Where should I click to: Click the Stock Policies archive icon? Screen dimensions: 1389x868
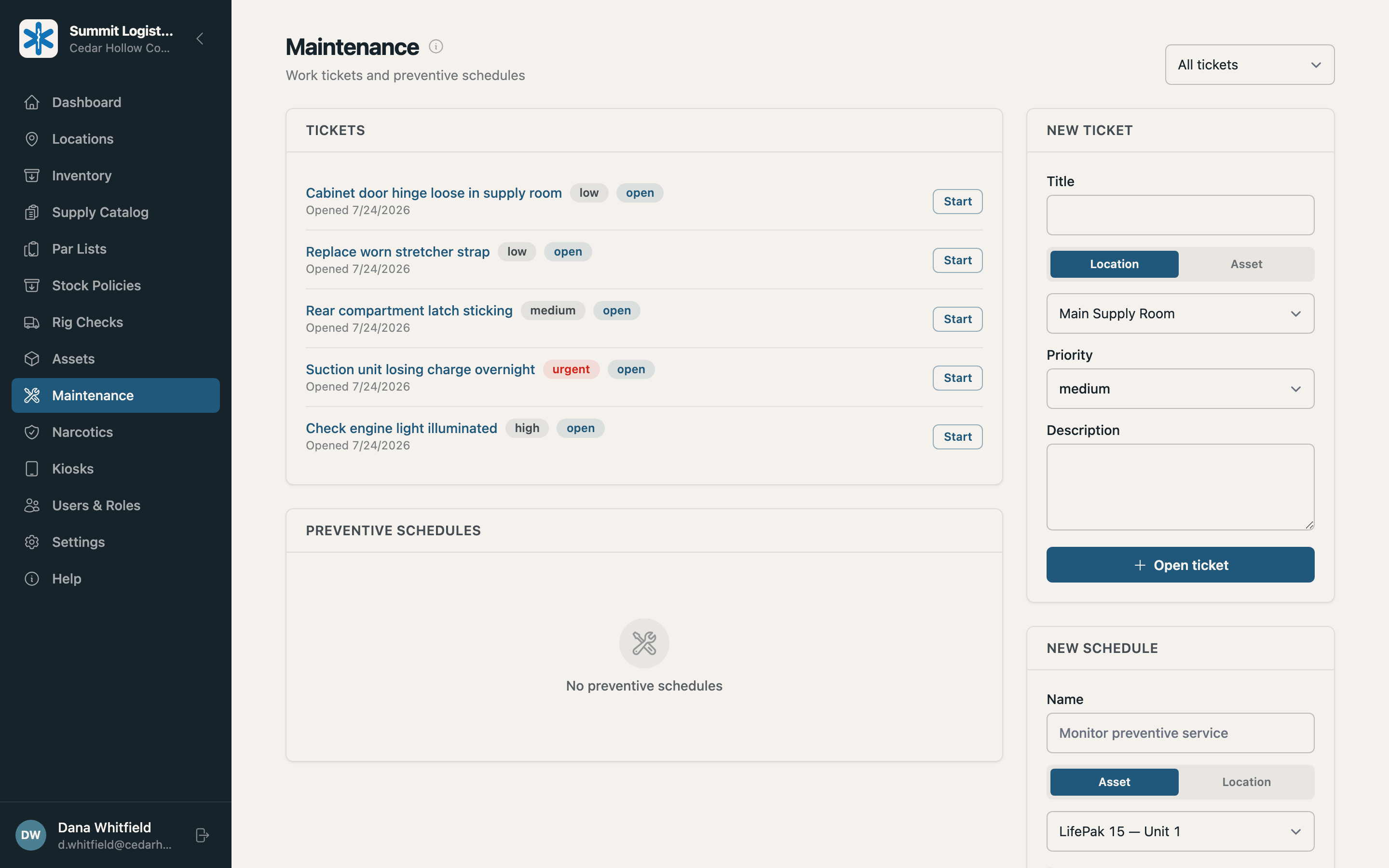coord(32,285)
